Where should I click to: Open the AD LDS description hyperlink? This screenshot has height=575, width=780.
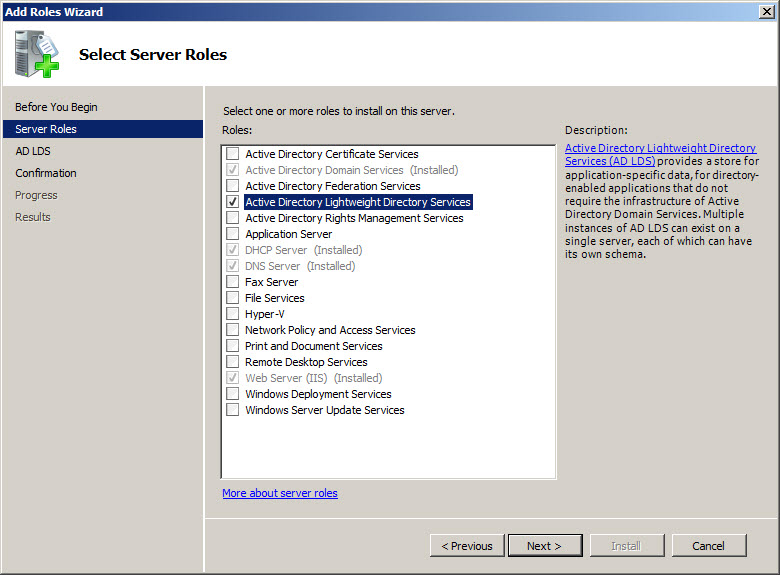click(660, 154)
